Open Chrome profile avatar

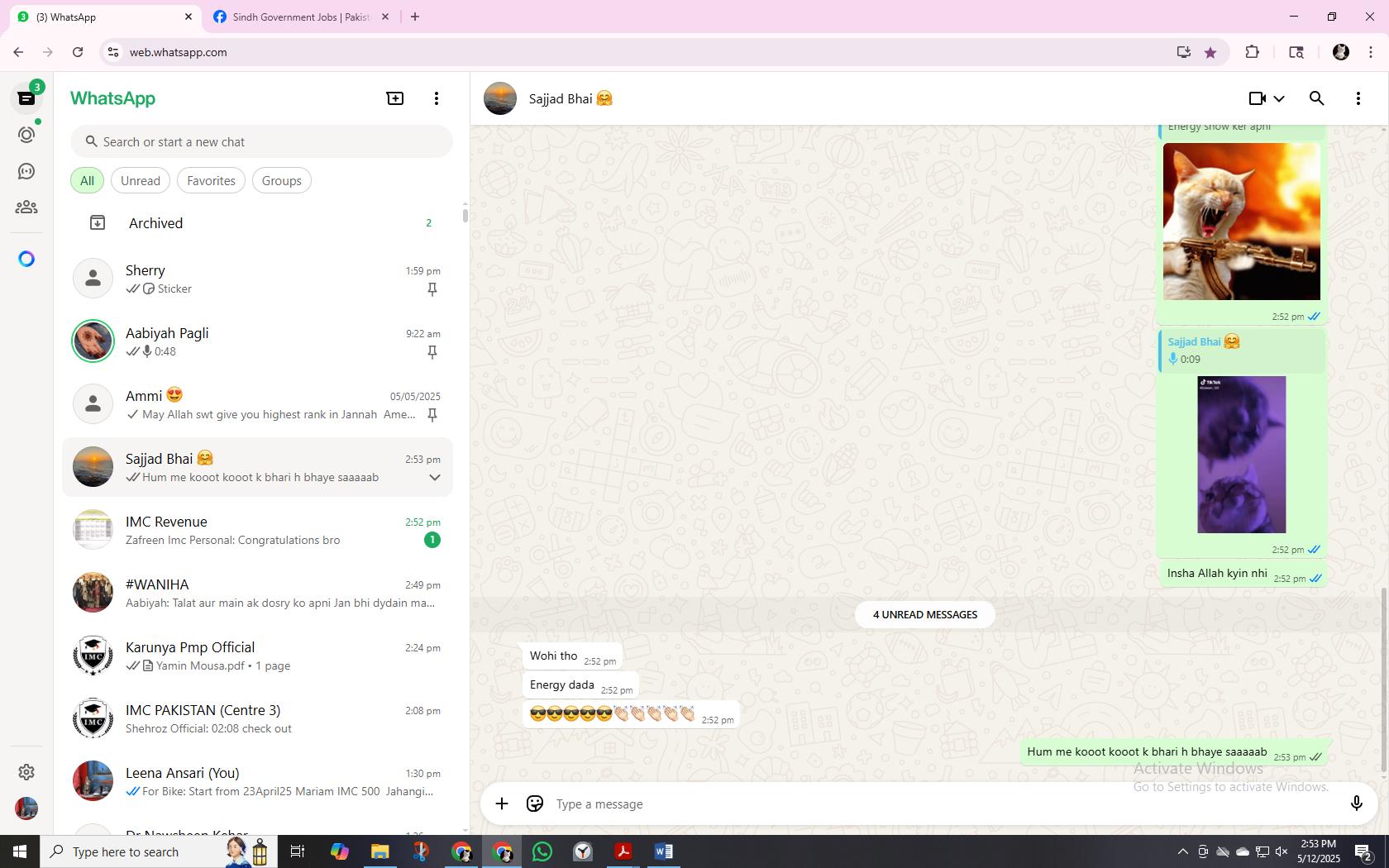[x=1341, y=52]
